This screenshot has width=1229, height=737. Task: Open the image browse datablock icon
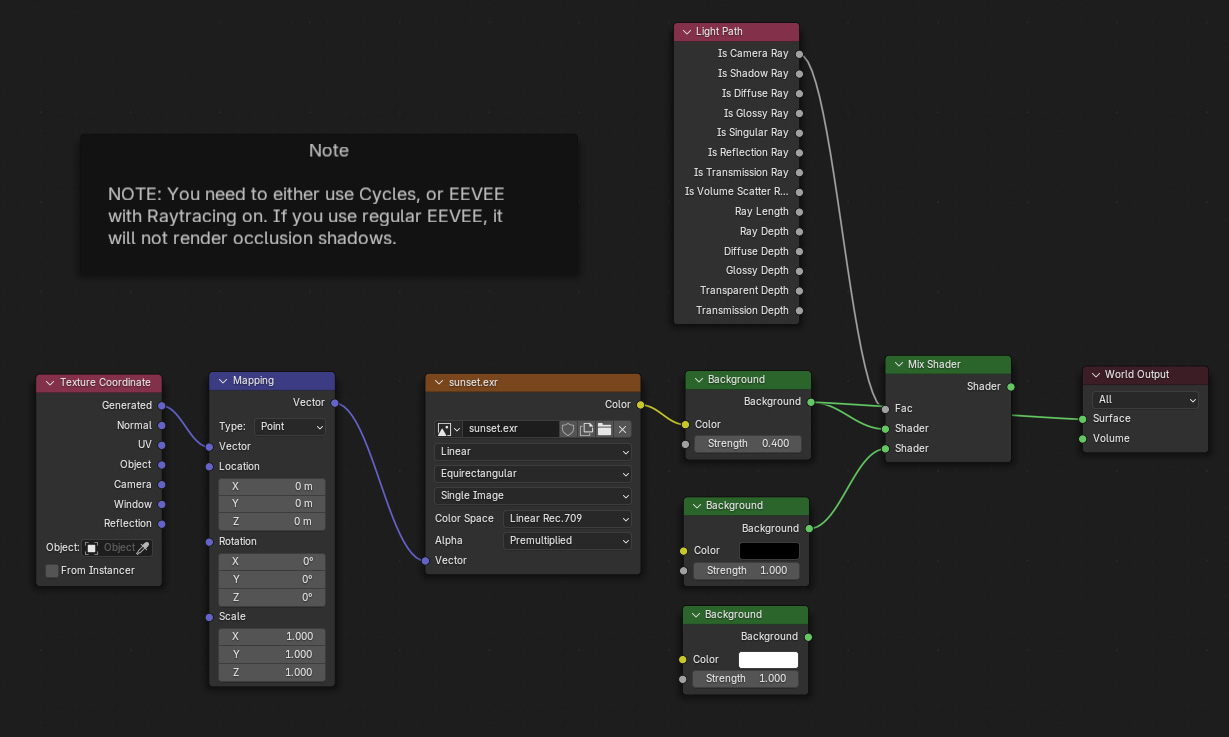(448, 429)
